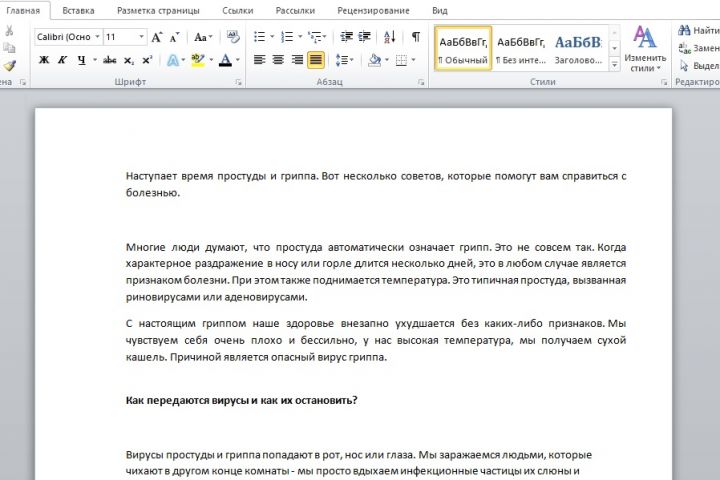Open Font dialog launcher
The width and height of the screenshot is (720, 480).
(x=238, y=82)
